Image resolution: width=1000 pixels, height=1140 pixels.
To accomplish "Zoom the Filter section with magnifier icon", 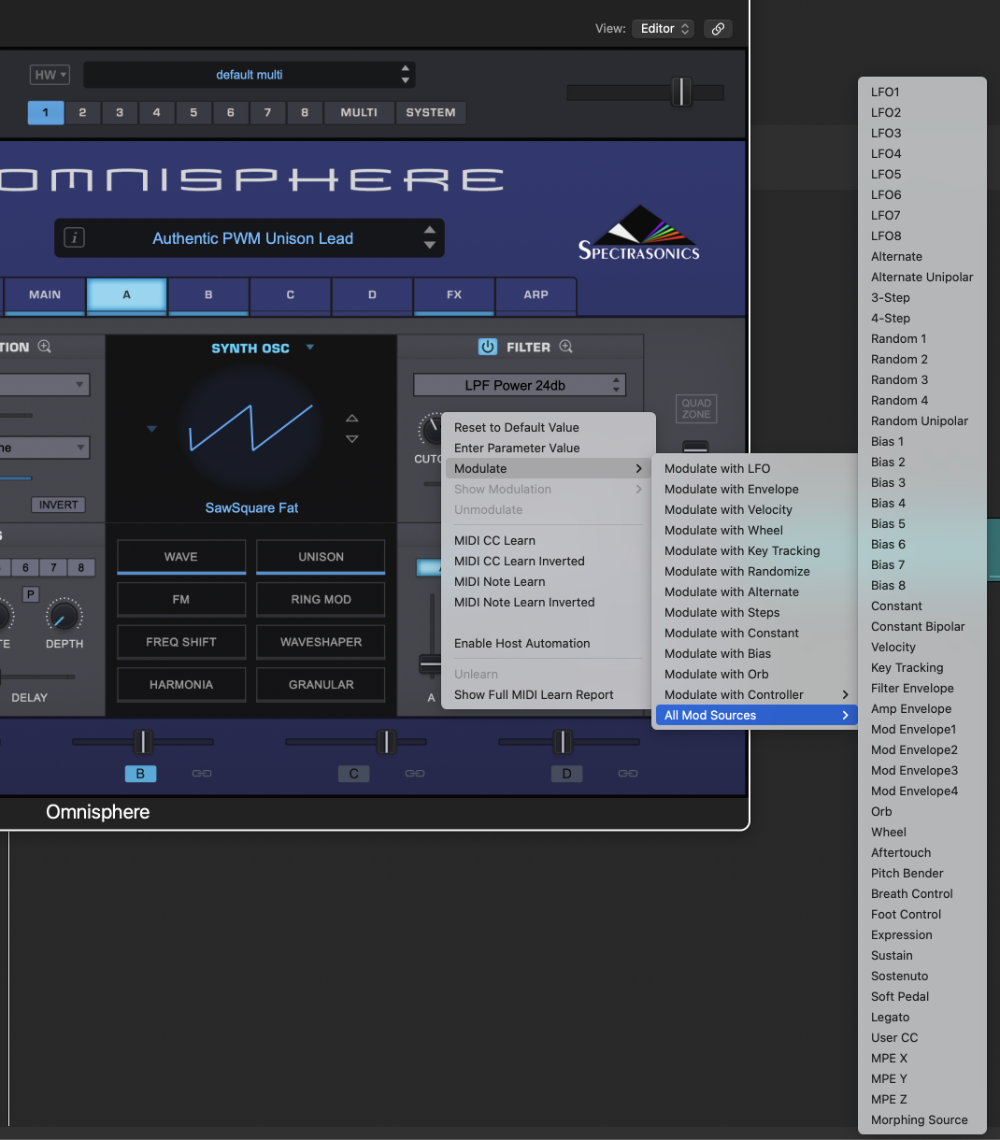I will pos(566,347).
